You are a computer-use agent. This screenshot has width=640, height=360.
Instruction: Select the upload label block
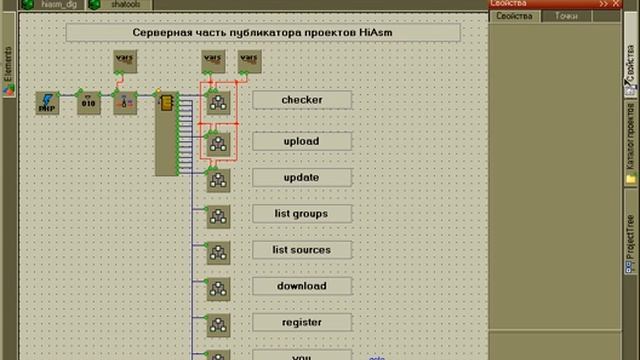click(x=302, y=141)
